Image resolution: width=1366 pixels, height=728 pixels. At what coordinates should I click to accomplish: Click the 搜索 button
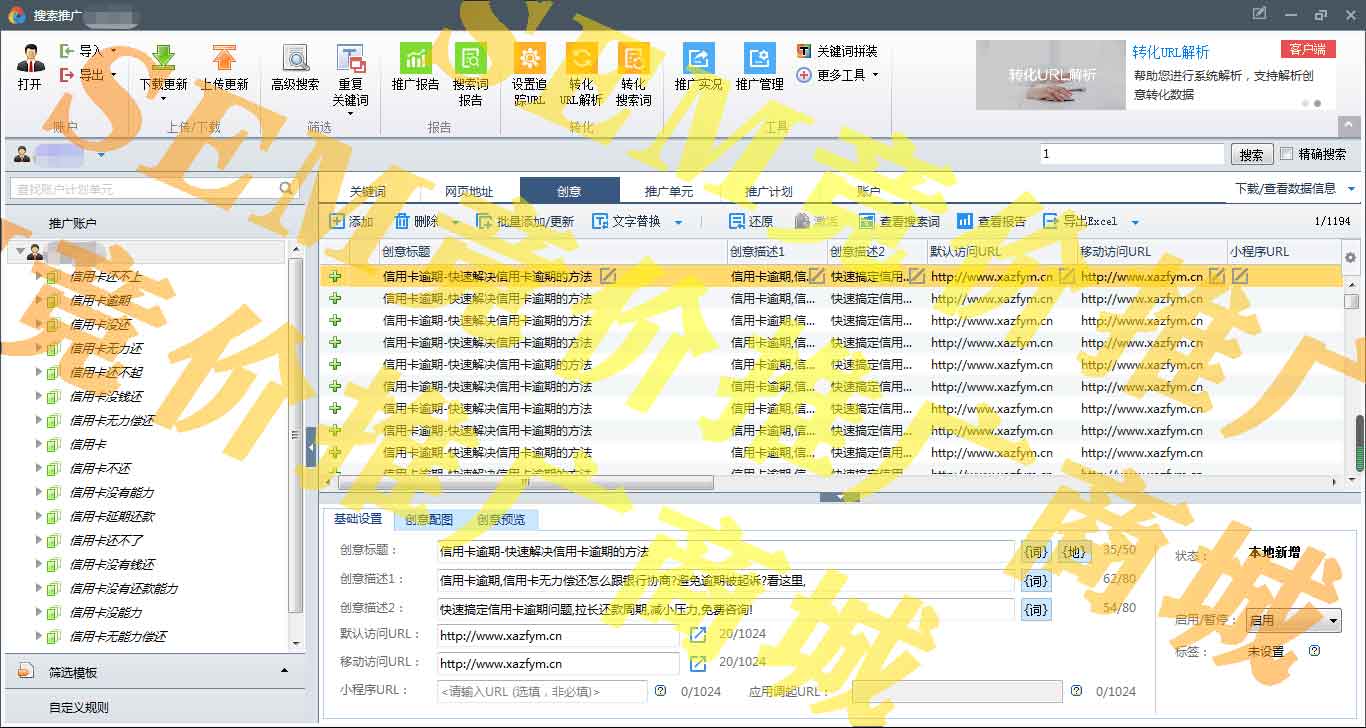tap(1251, 155)
